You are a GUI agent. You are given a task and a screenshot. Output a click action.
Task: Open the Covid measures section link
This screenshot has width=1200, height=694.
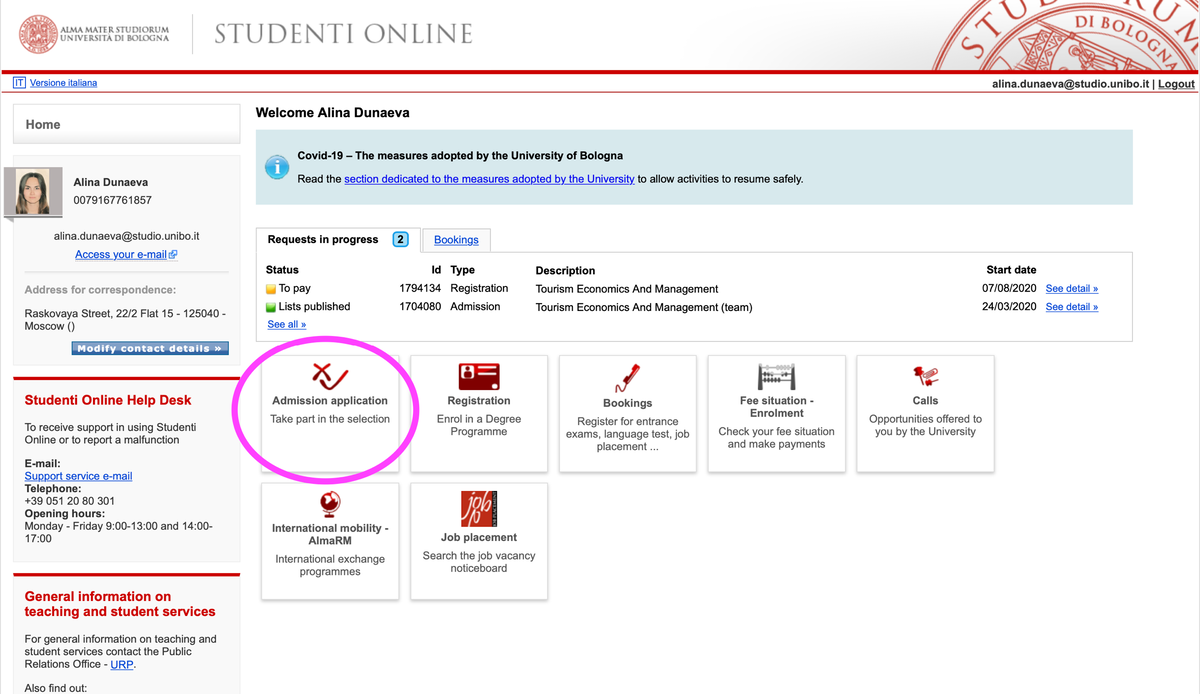click(489, 179)
